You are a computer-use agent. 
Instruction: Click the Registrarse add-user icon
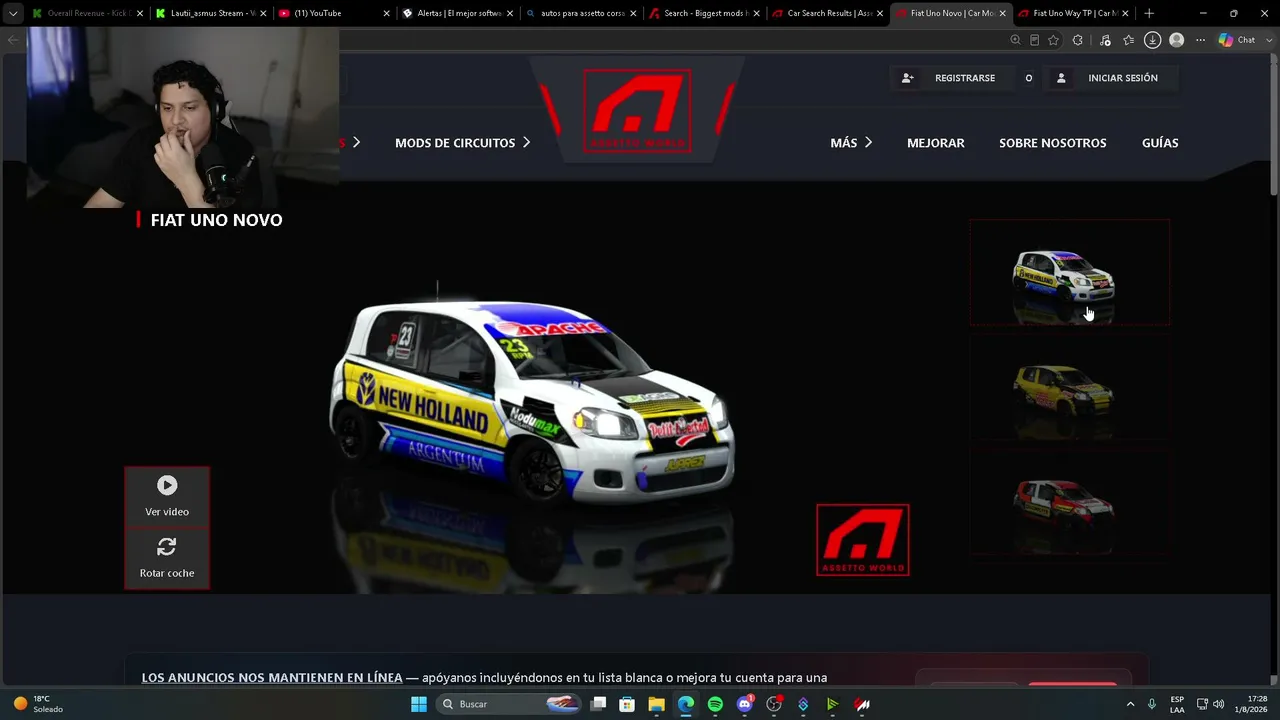point(907,78)
